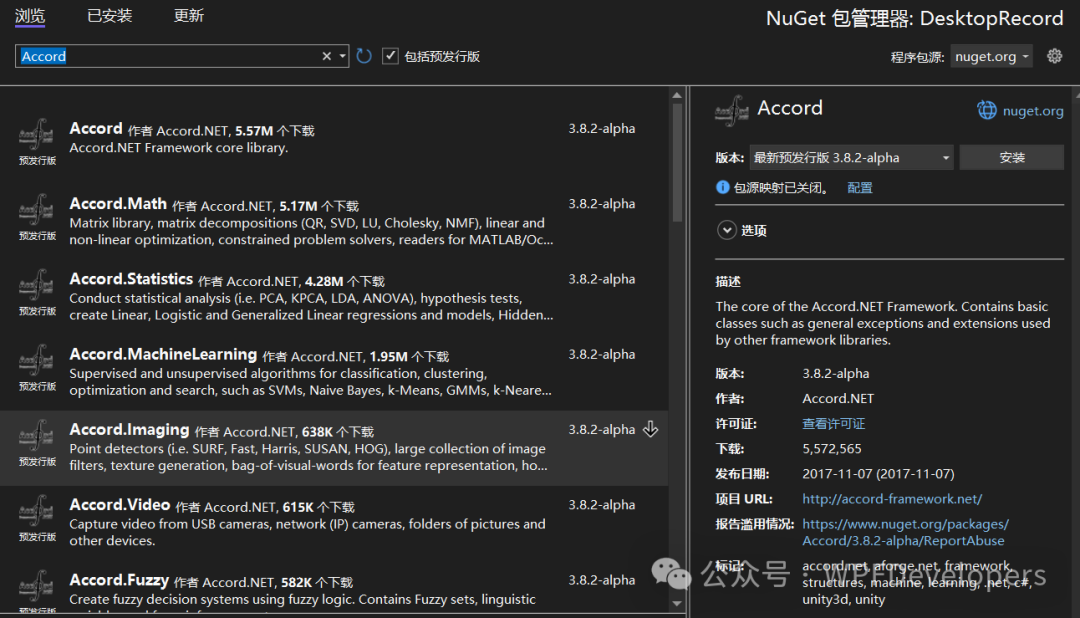Open the accord-framework.net project URL

click(x=892, y=499)
